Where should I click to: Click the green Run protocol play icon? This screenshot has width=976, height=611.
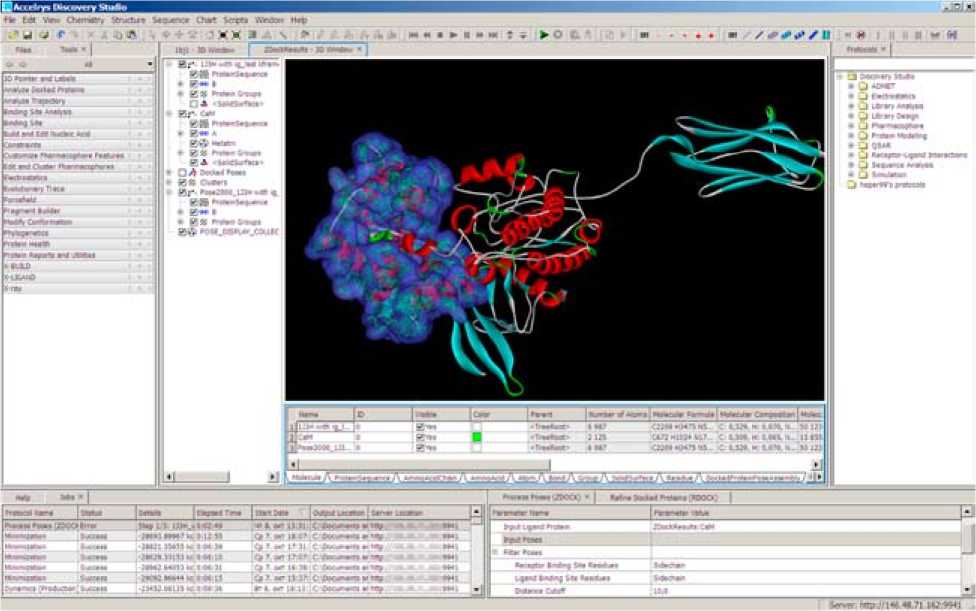click(x=544, y=35)
